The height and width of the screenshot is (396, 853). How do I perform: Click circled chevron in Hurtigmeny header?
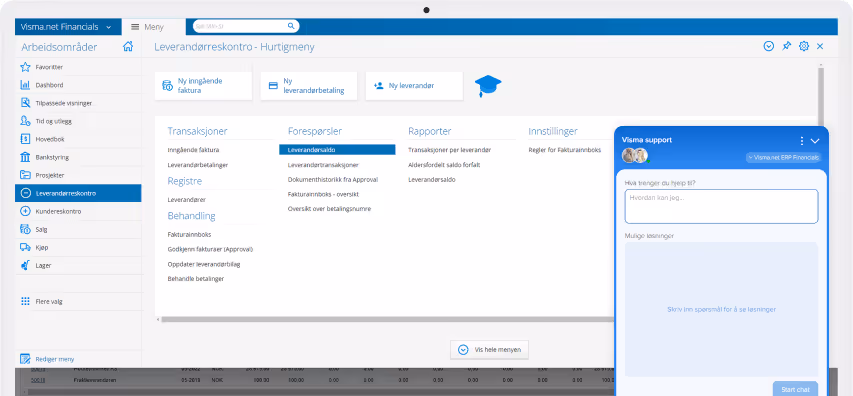[769, 46]
